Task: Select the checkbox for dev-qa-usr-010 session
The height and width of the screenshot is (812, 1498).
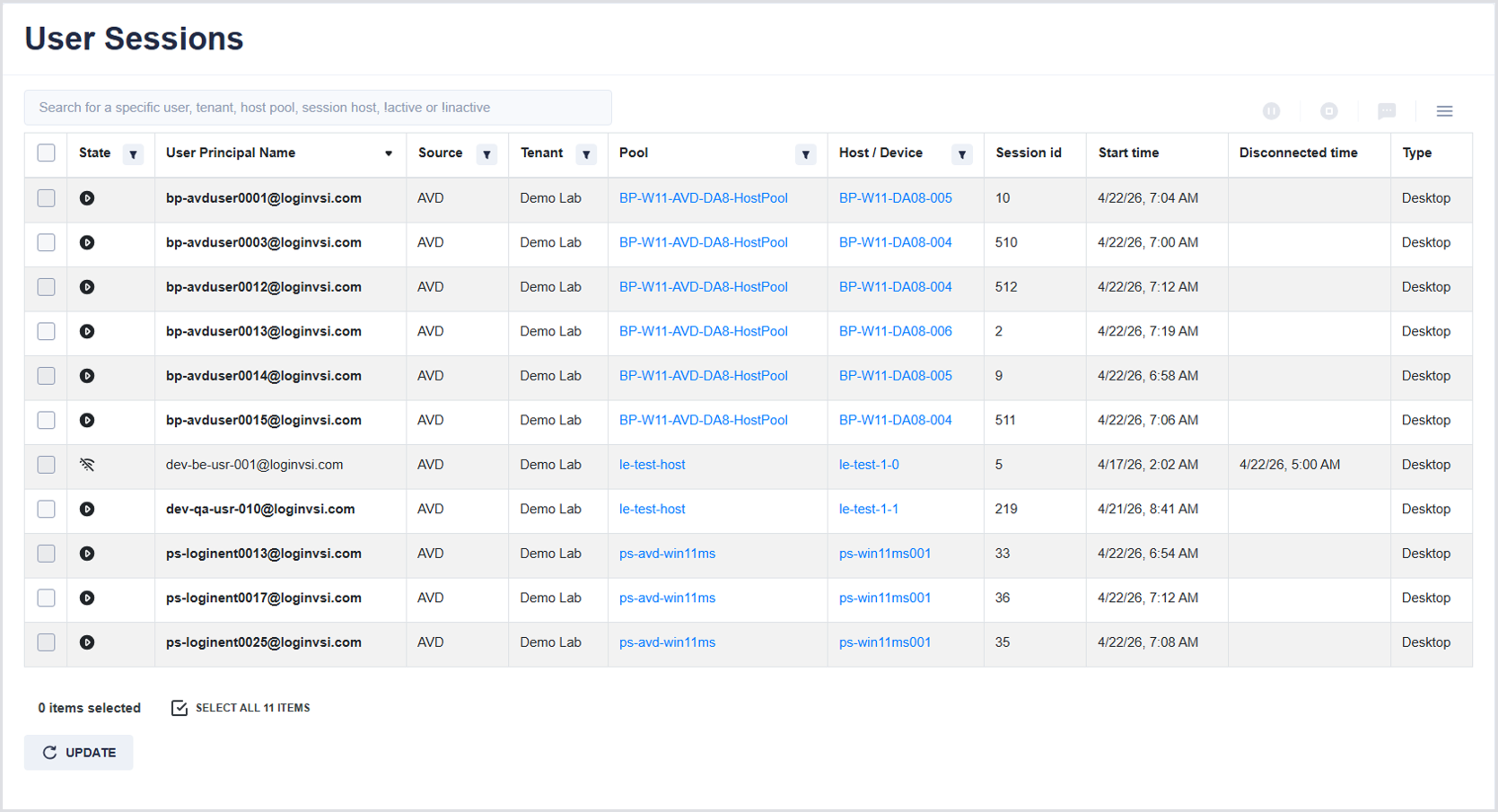Action: 47,509
